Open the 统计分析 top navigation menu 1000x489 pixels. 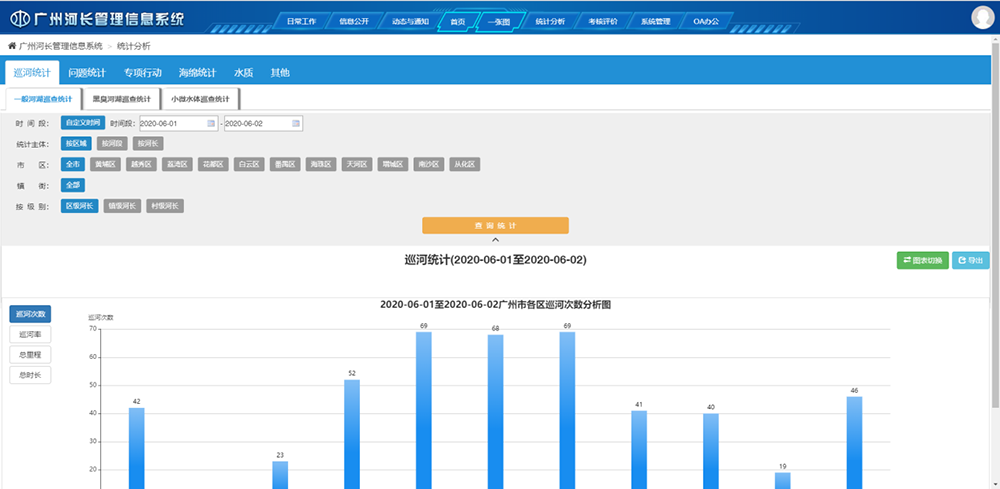(x=550, y=20)
